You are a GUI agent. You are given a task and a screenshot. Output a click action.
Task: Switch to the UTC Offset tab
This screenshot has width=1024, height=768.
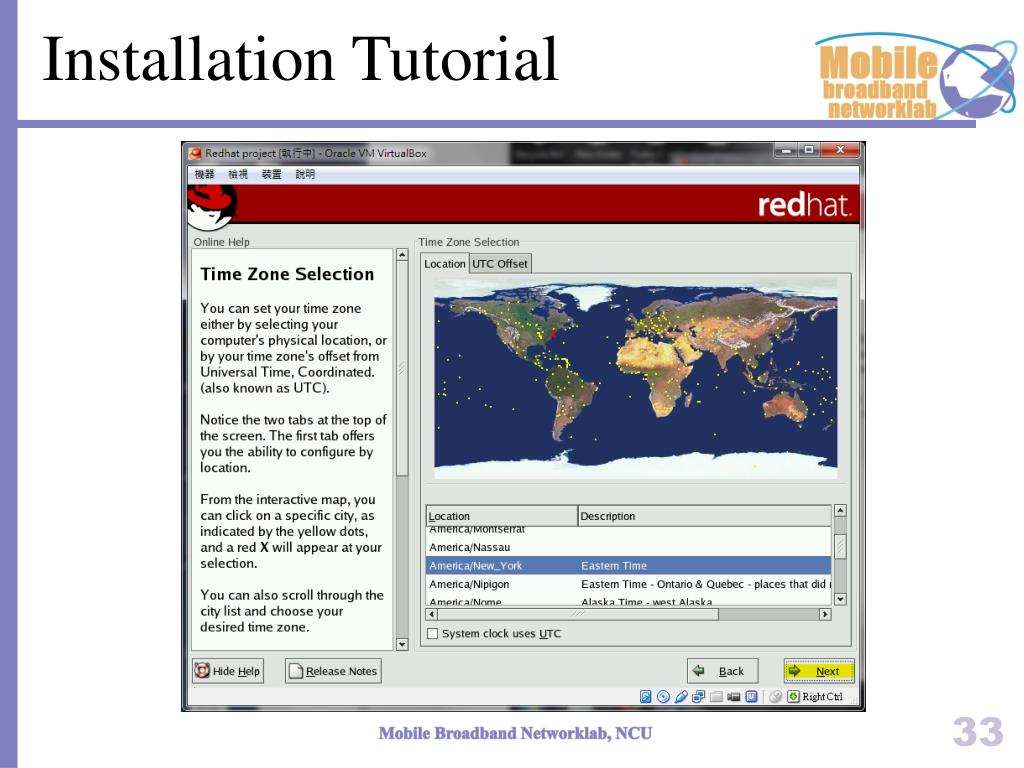(500, 263)
